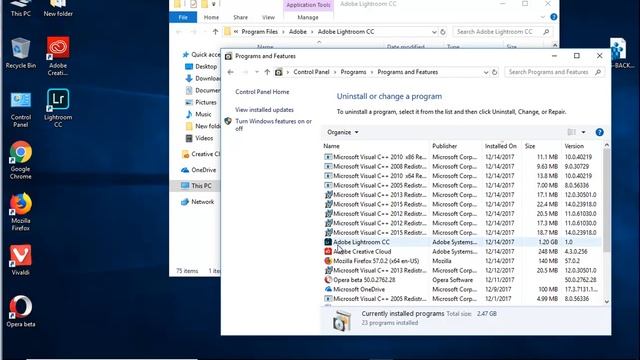Click Turn Windows features on or off
Viewport: 640px width, 360px height.
(273, 125)
